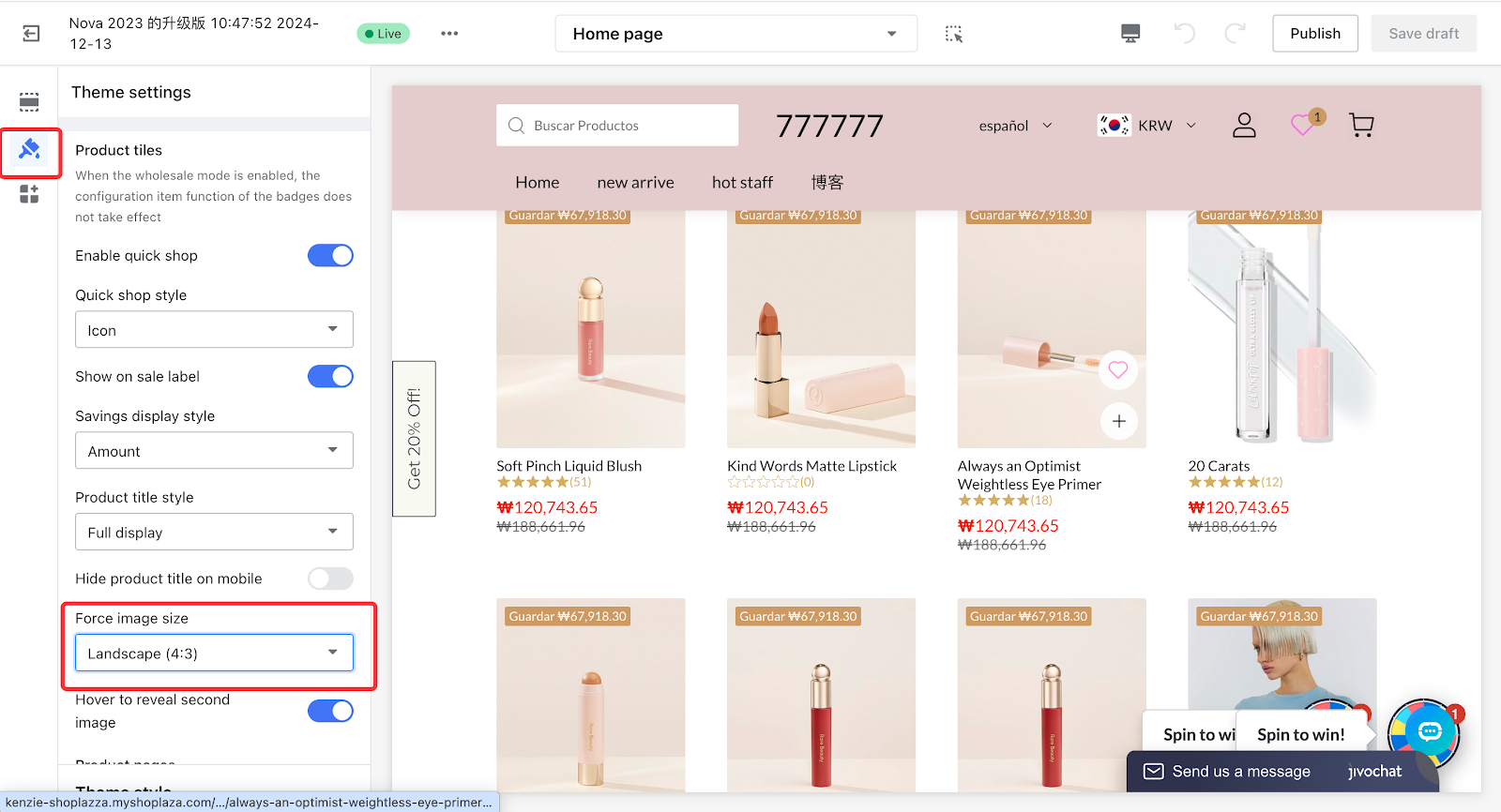Click the exit editor back icon
The image size is (1501, 812).
pos(31,34)
